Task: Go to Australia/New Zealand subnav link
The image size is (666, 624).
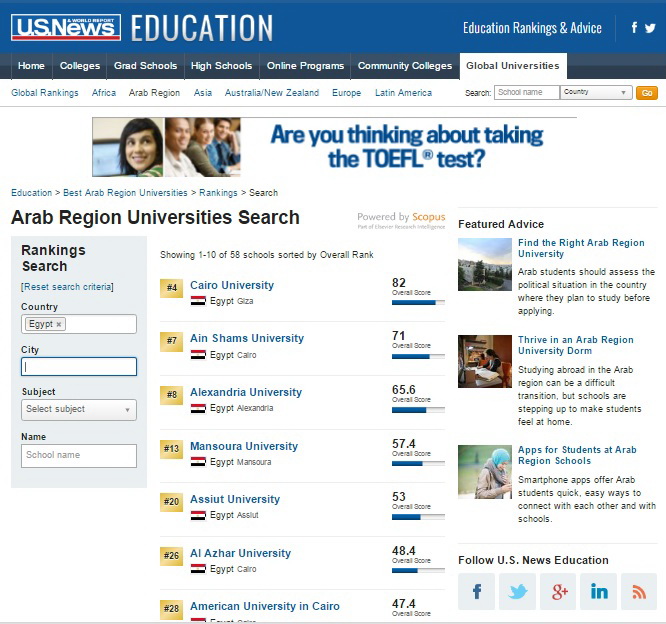Action: coord(272,93)
